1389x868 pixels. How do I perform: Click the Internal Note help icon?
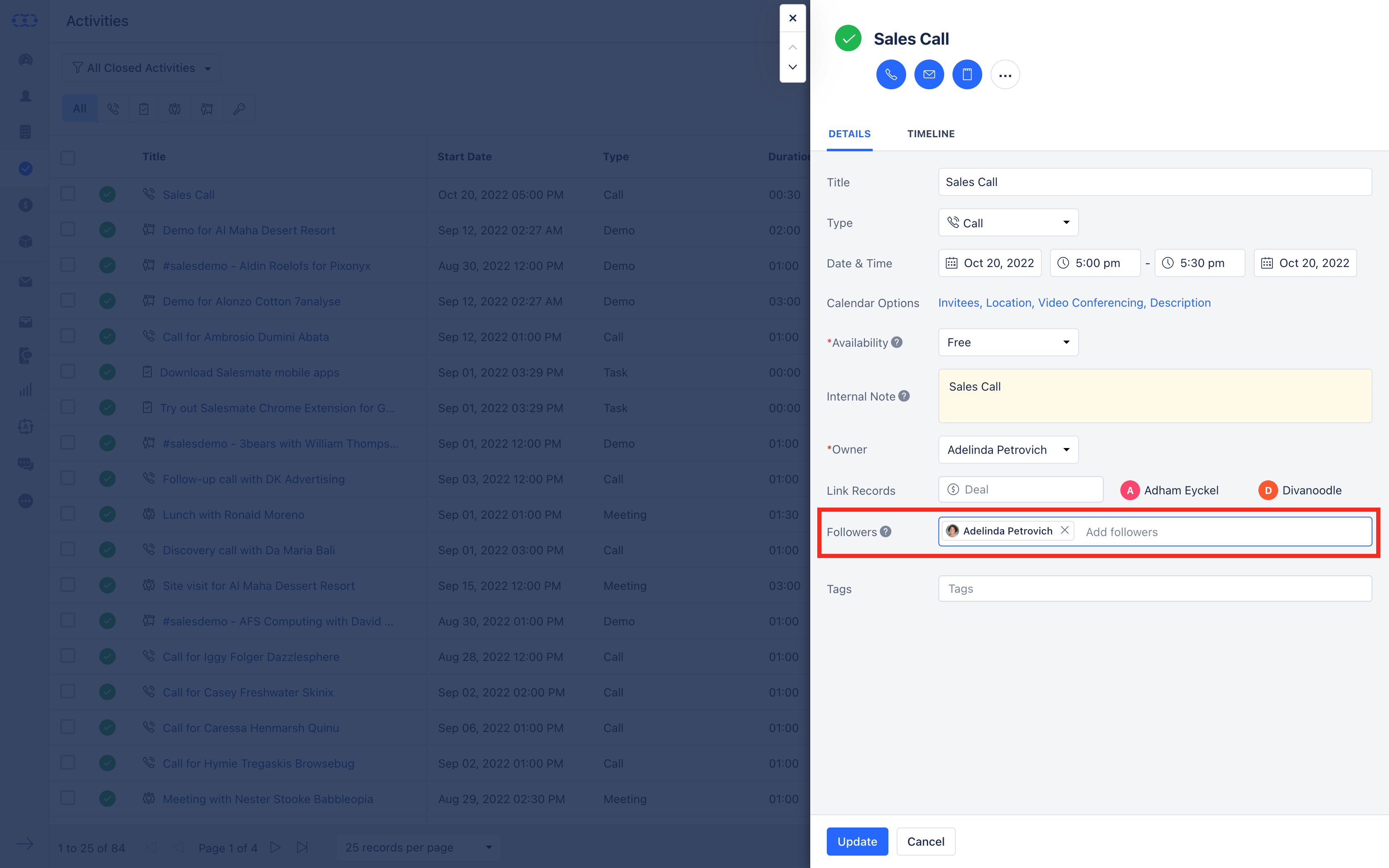point(904,396)
